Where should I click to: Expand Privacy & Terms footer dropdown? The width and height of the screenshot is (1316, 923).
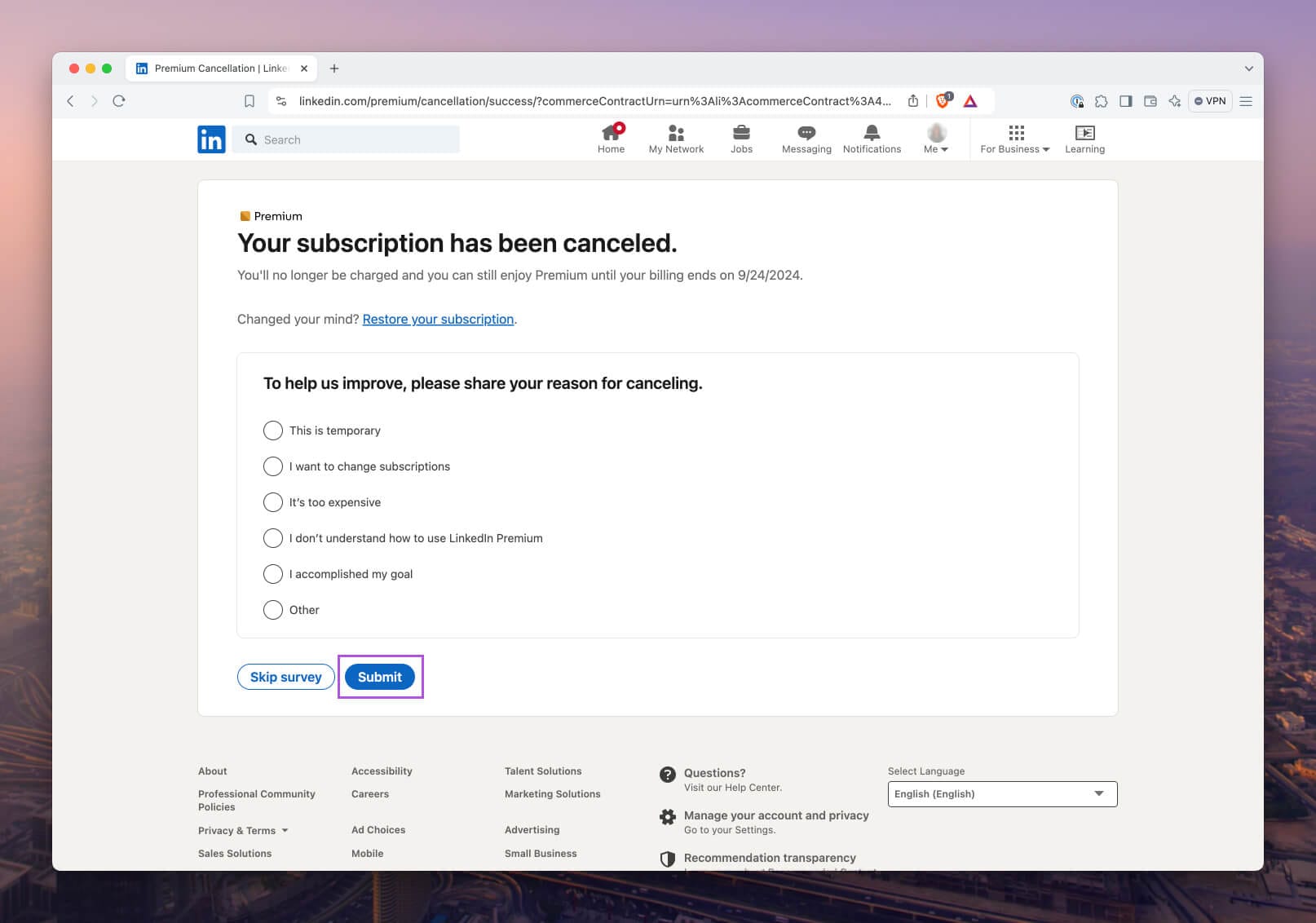[x=243, y=830]
